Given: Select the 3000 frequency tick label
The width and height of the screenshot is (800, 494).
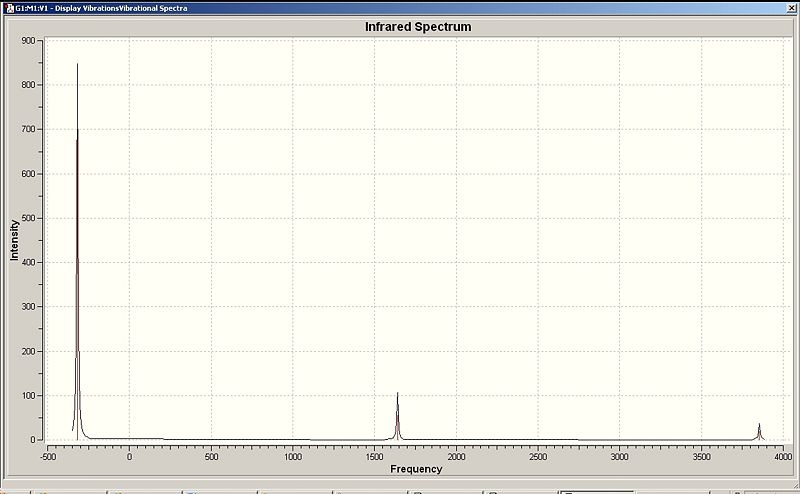Looking at the screenshot, I should 620,457.
